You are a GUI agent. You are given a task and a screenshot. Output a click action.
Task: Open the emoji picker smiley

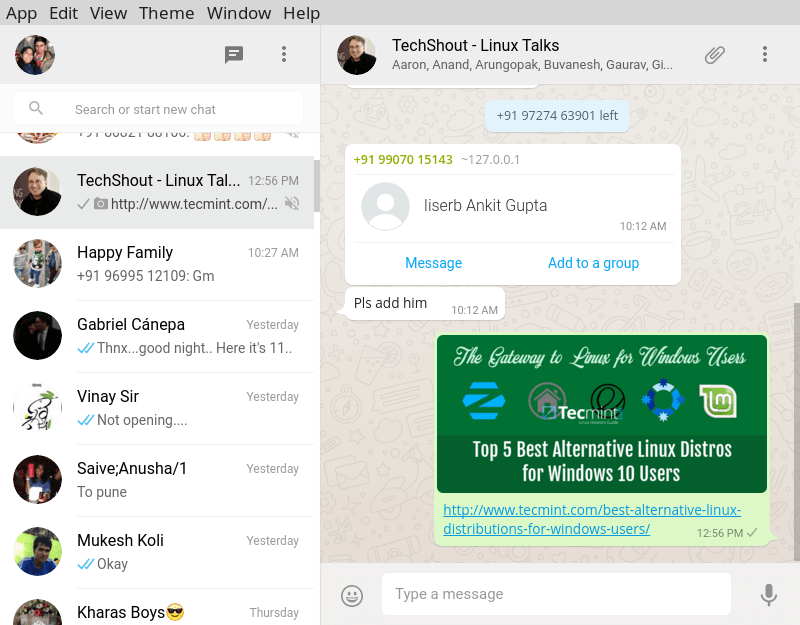352,595
